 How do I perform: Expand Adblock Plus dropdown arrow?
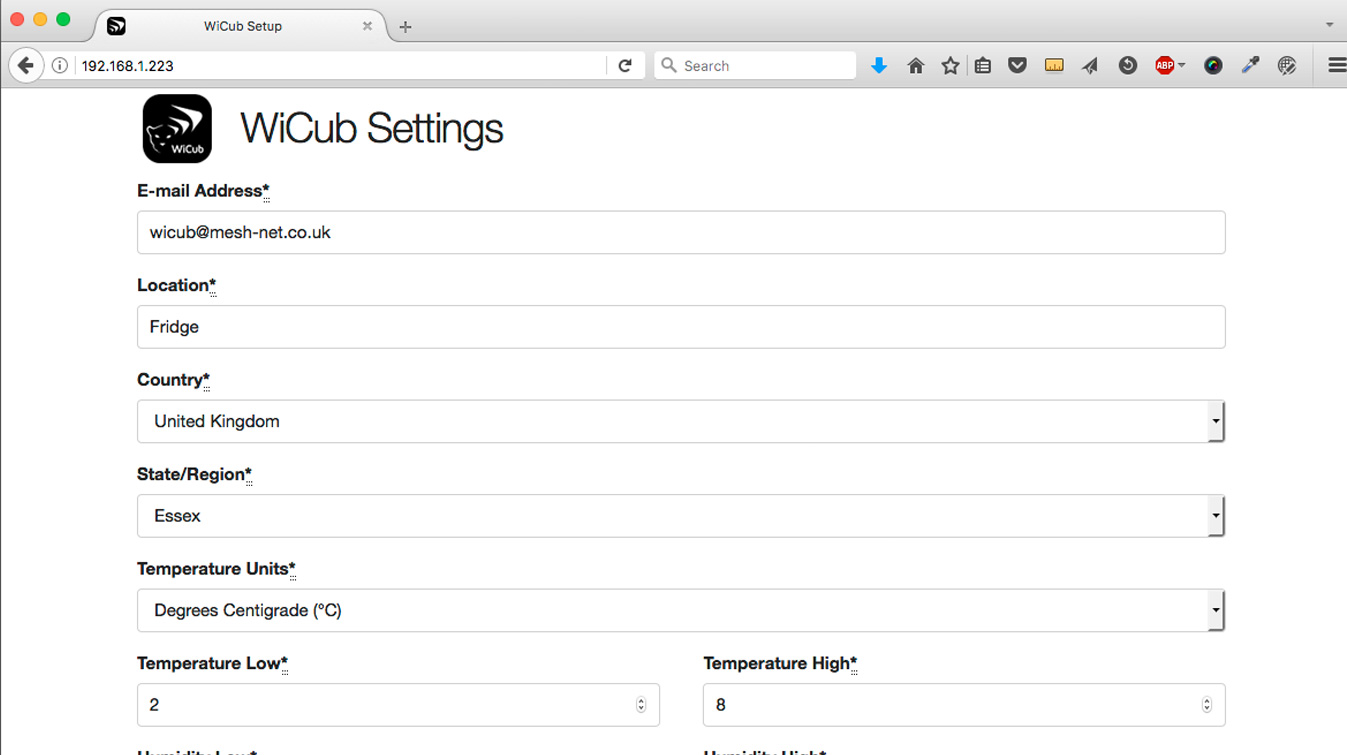point(1182,66)
